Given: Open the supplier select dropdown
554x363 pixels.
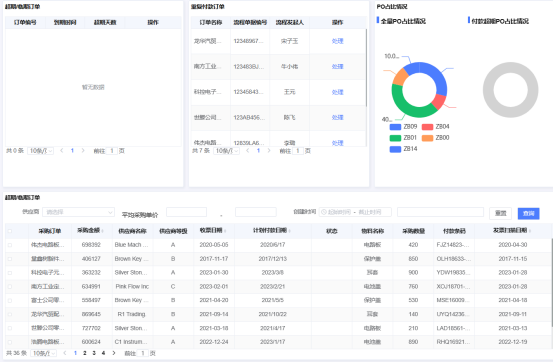Looking at the screenshot, I should pos(78,212).
